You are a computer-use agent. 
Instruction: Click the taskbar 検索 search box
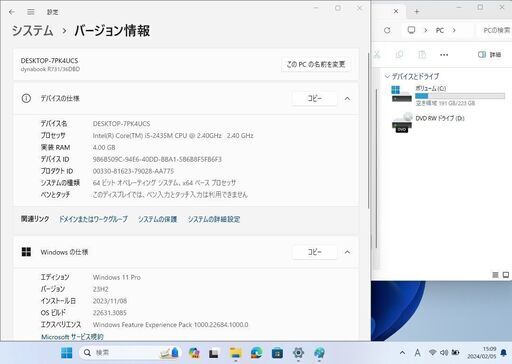click(131, 353)
